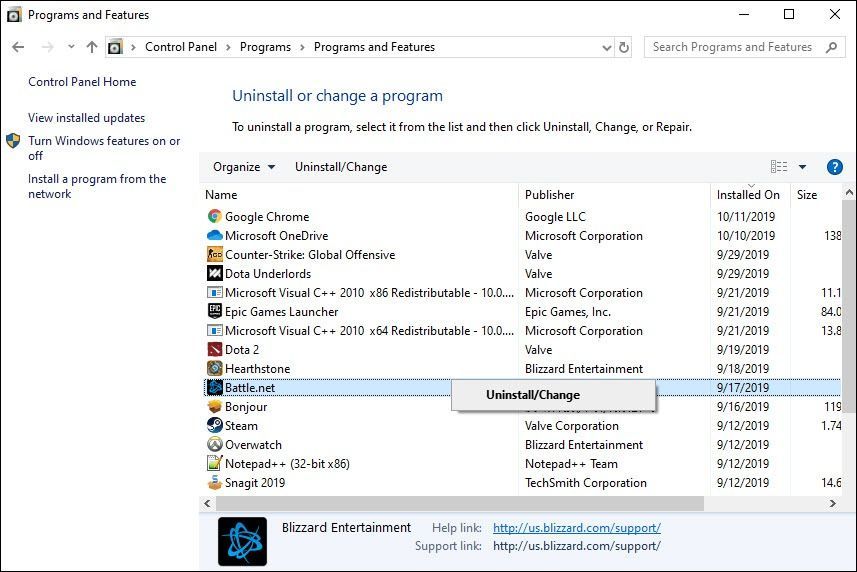Select the Steam row name

tap(241, 426)
